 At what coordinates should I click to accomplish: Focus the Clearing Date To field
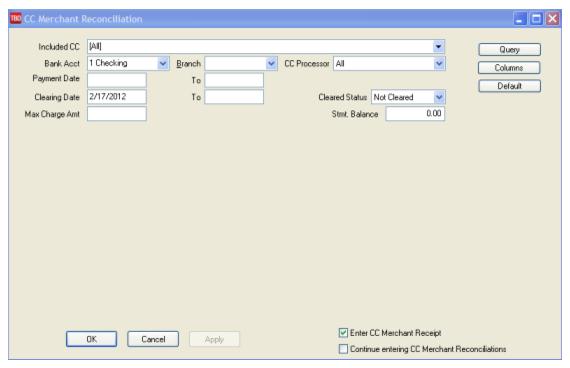[x=234, y=97]
